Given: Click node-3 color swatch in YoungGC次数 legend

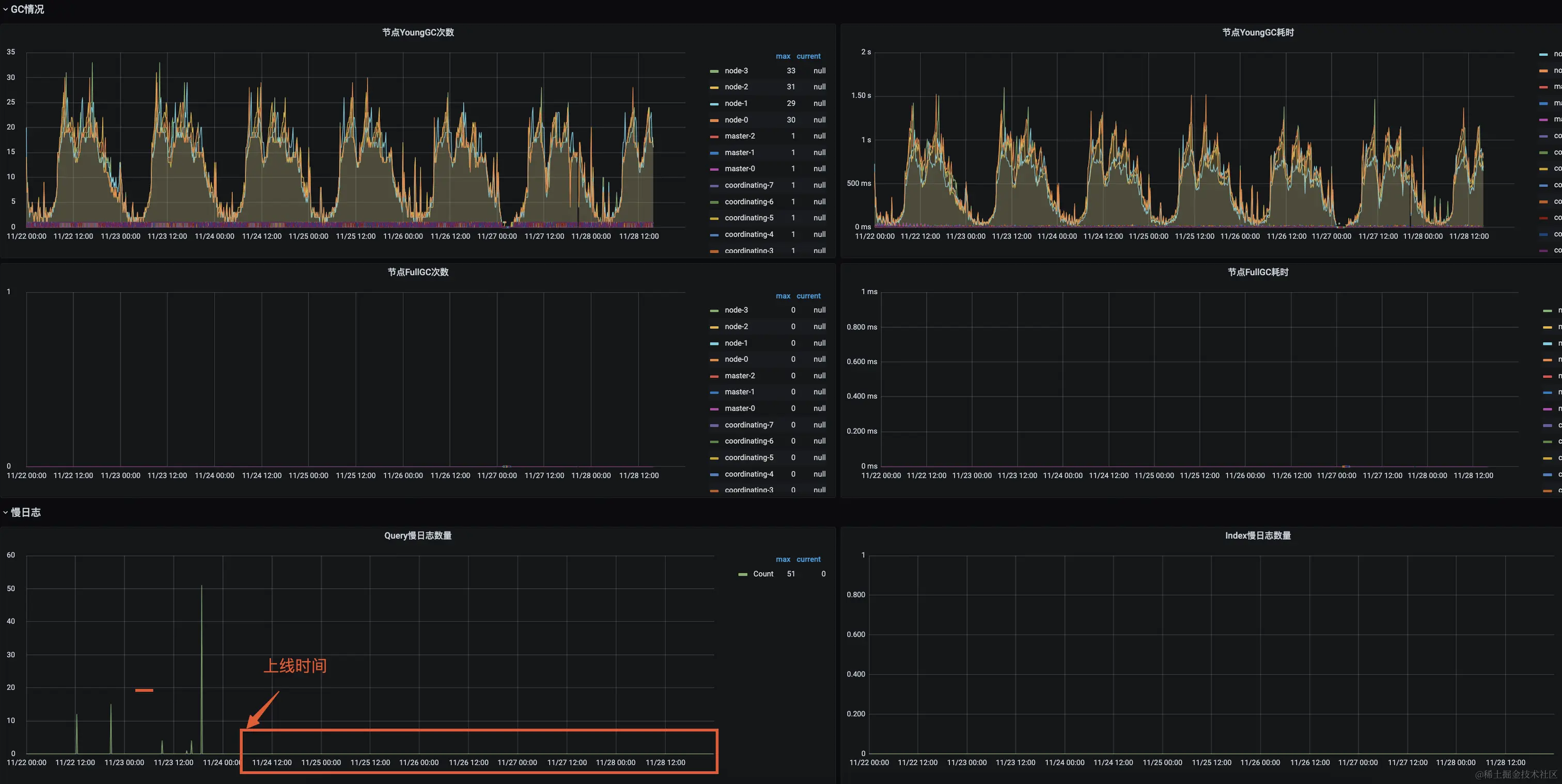Looking at the screenshot, I should click(x=714, y=72).
